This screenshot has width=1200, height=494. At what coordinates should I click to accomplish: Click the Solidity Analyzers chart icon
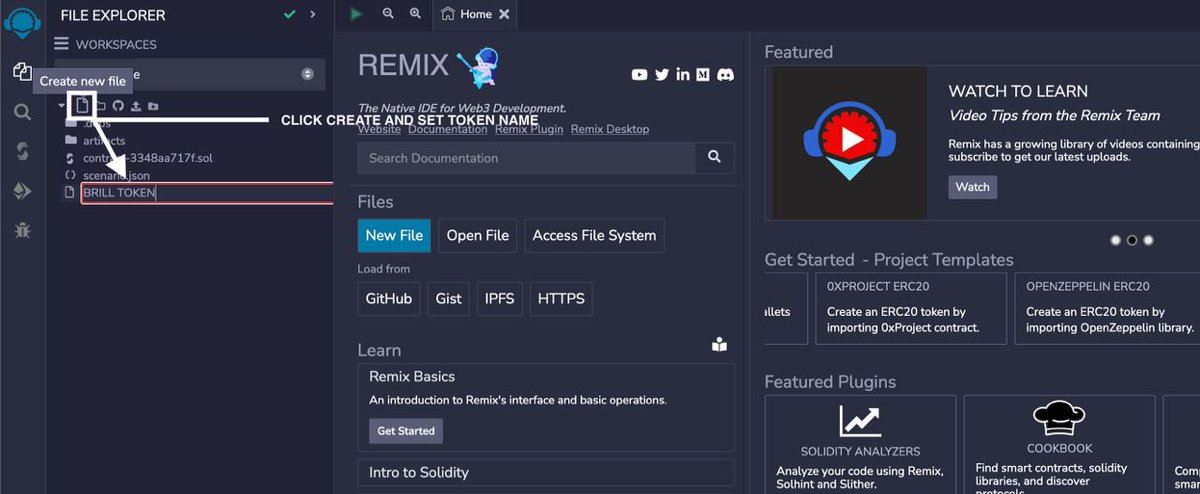point(860,420)
